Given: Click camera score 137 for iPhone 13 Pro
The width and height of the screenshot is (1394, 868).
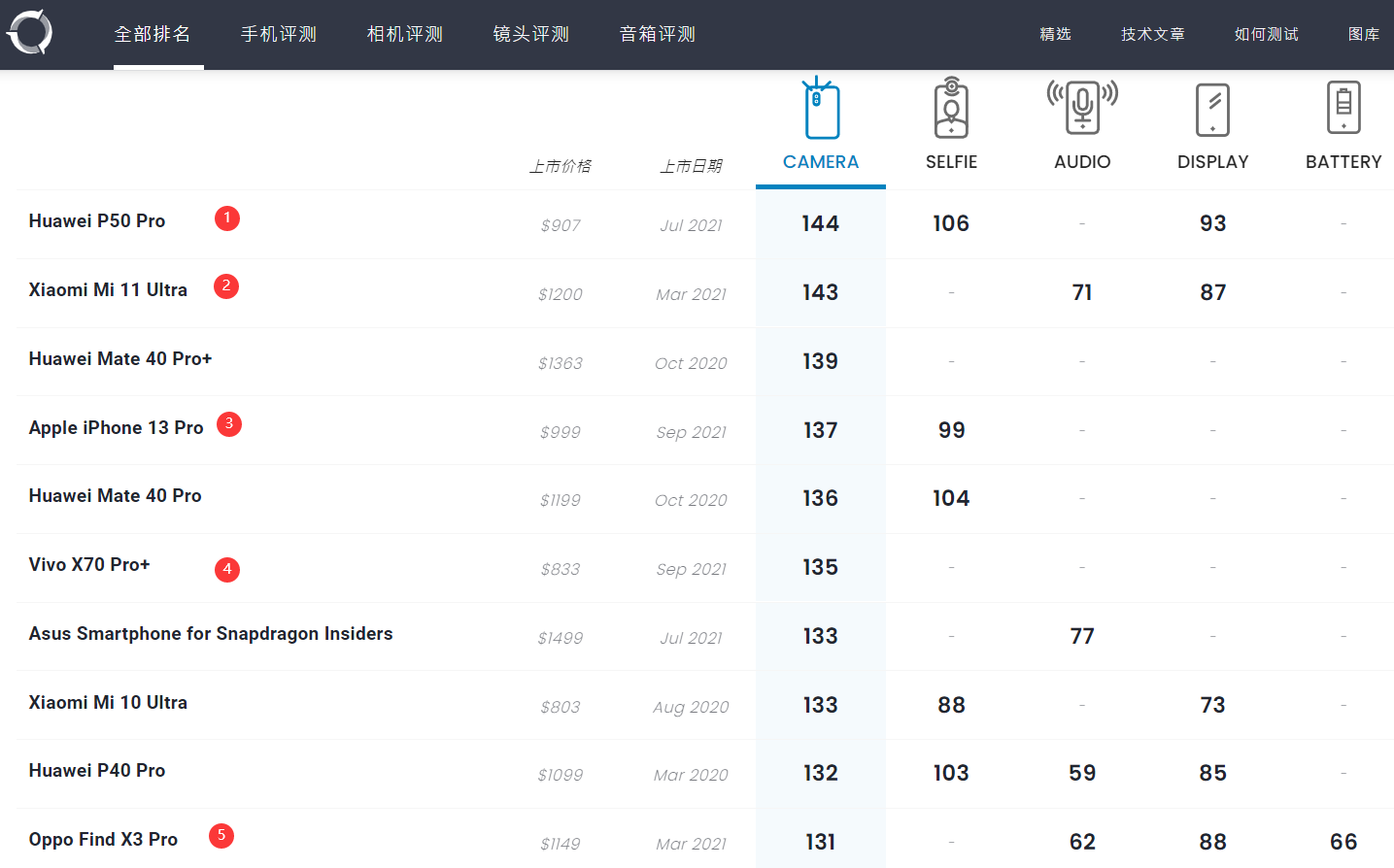Looking at the screenshot, I should [820, 431].
